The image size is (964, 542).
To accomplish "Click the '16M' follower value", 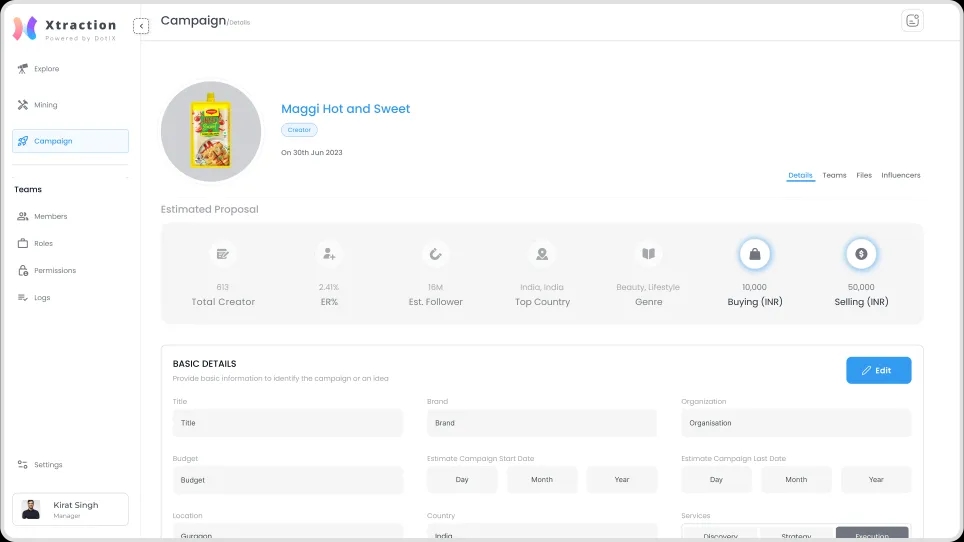I will [435, 288].
